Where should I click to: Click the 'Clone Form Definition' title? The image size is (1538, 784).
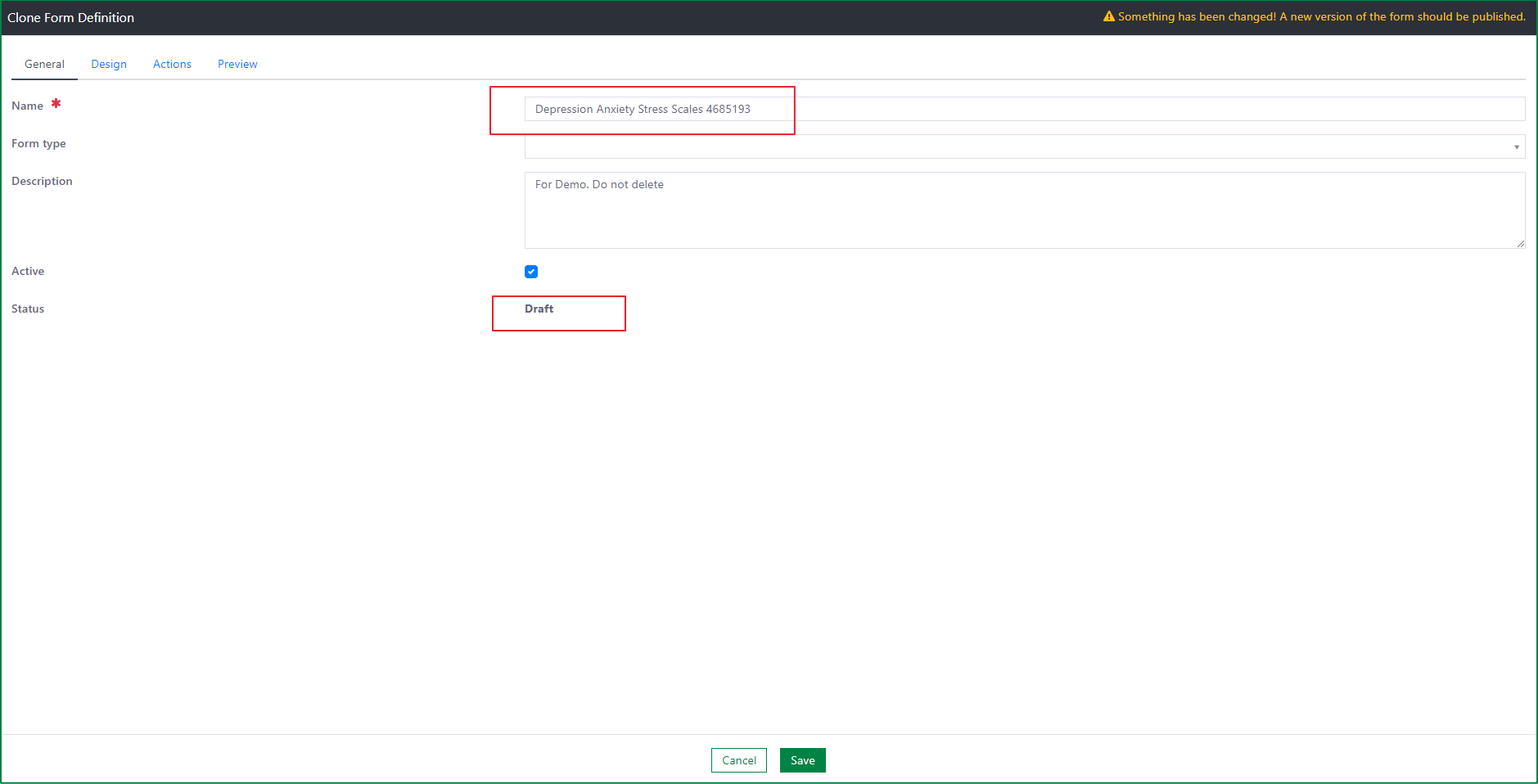click(70, 17)
